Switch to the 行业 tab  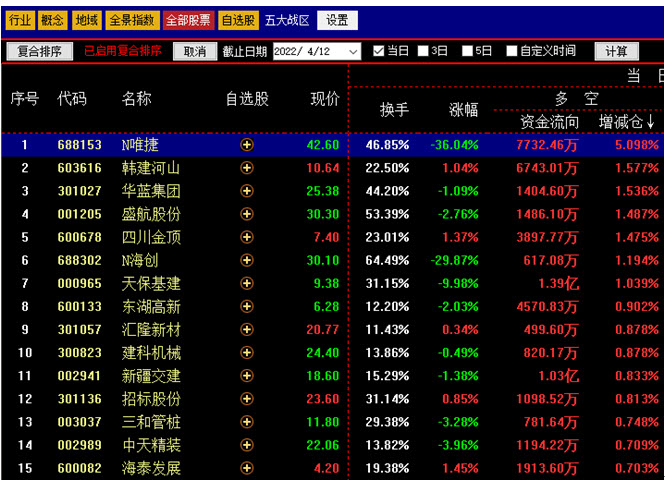point(20,20)
